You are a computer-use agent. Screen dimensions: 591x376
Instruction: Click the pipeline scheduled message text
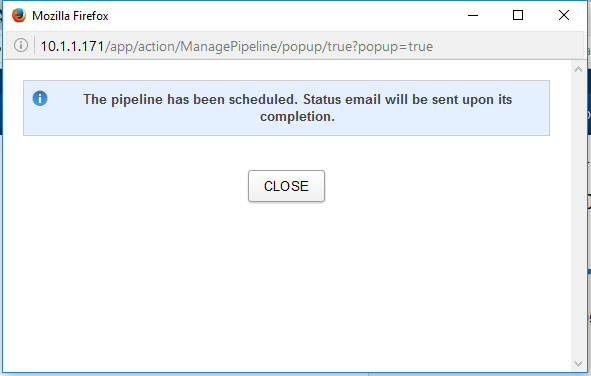(x=297, y=108)
